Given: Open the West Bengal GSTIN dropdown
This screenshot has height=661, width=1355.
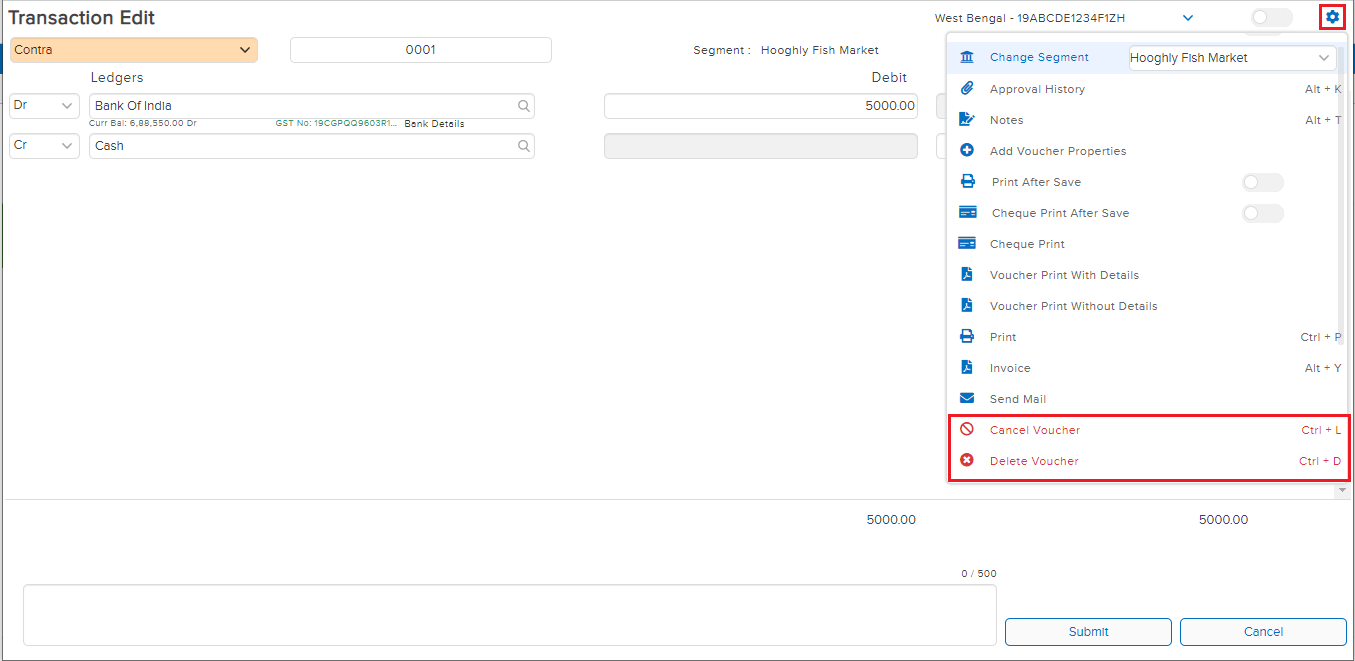Looking at the screenshot, I should tap(1187, 18).
